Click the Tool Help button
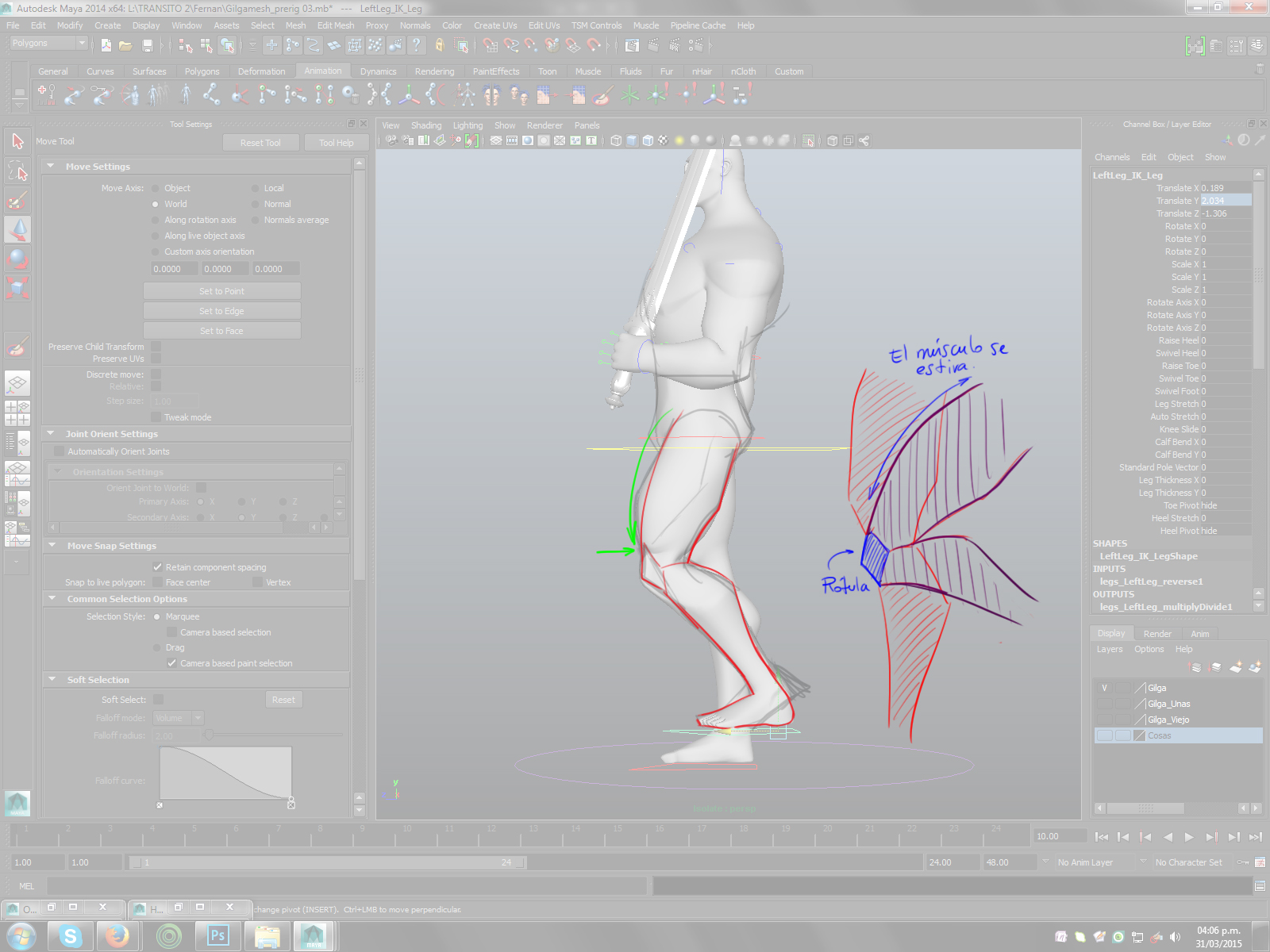Screen dimensions: 1270x952 click(x=336, y=143)
